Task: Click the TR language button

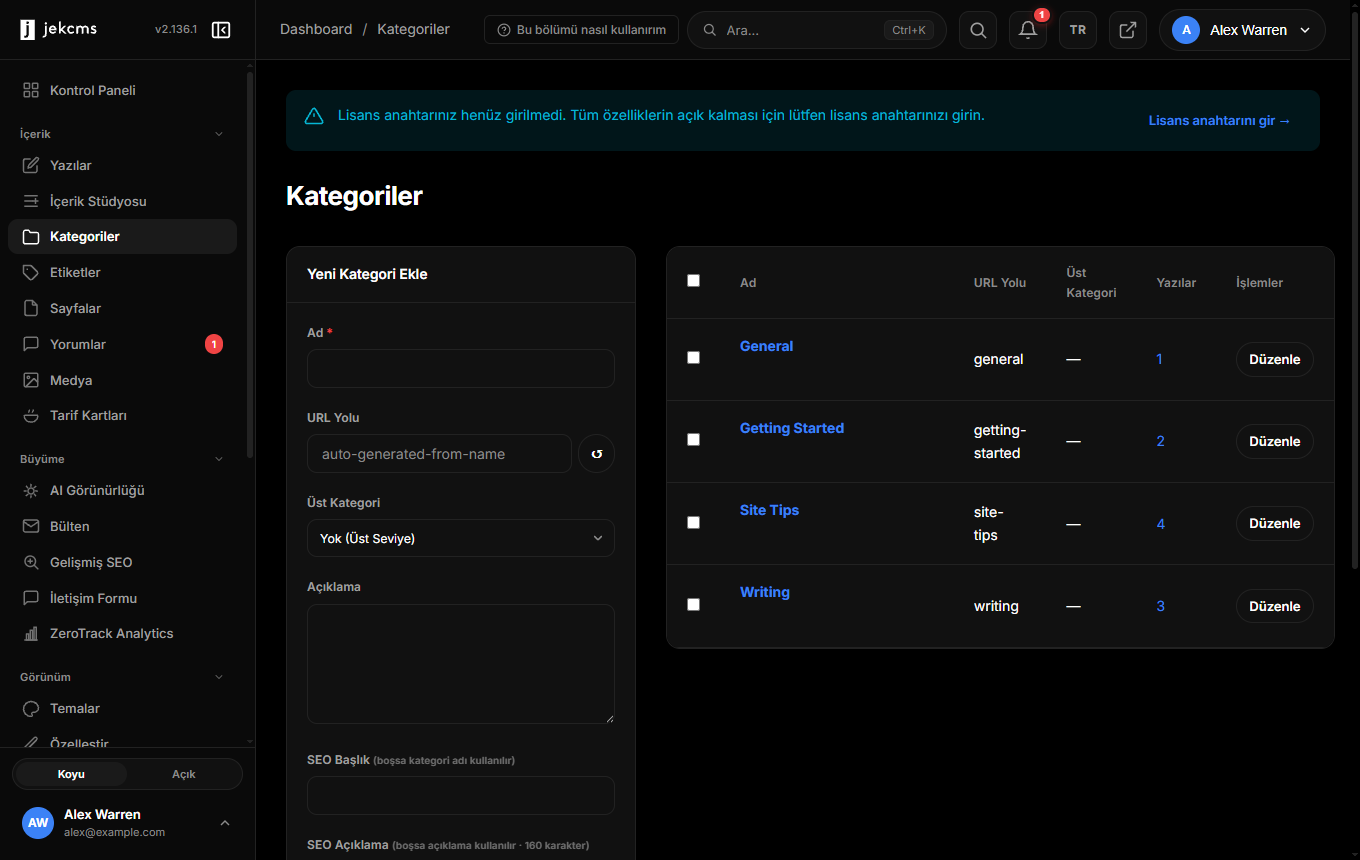Action: [x=1078, y=30]
